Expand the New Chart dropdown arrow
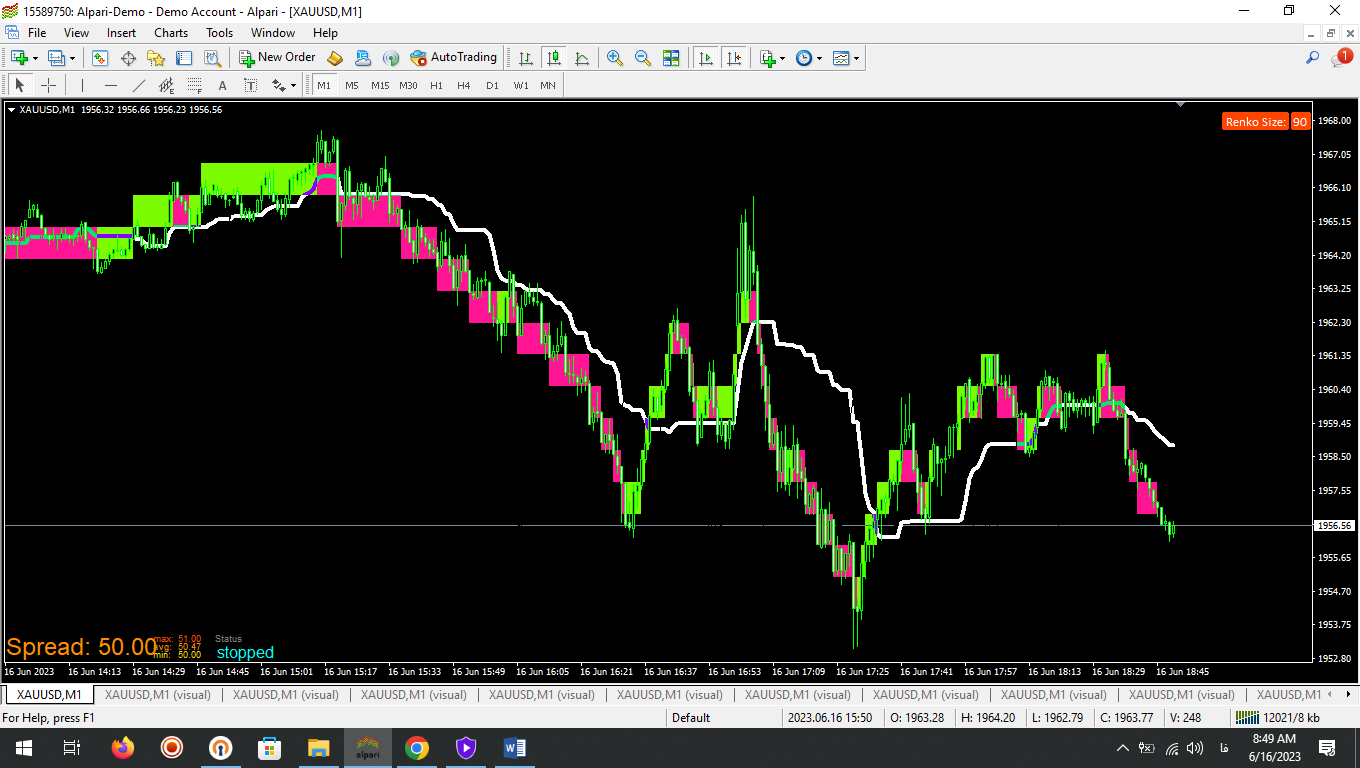 (36, 58)
